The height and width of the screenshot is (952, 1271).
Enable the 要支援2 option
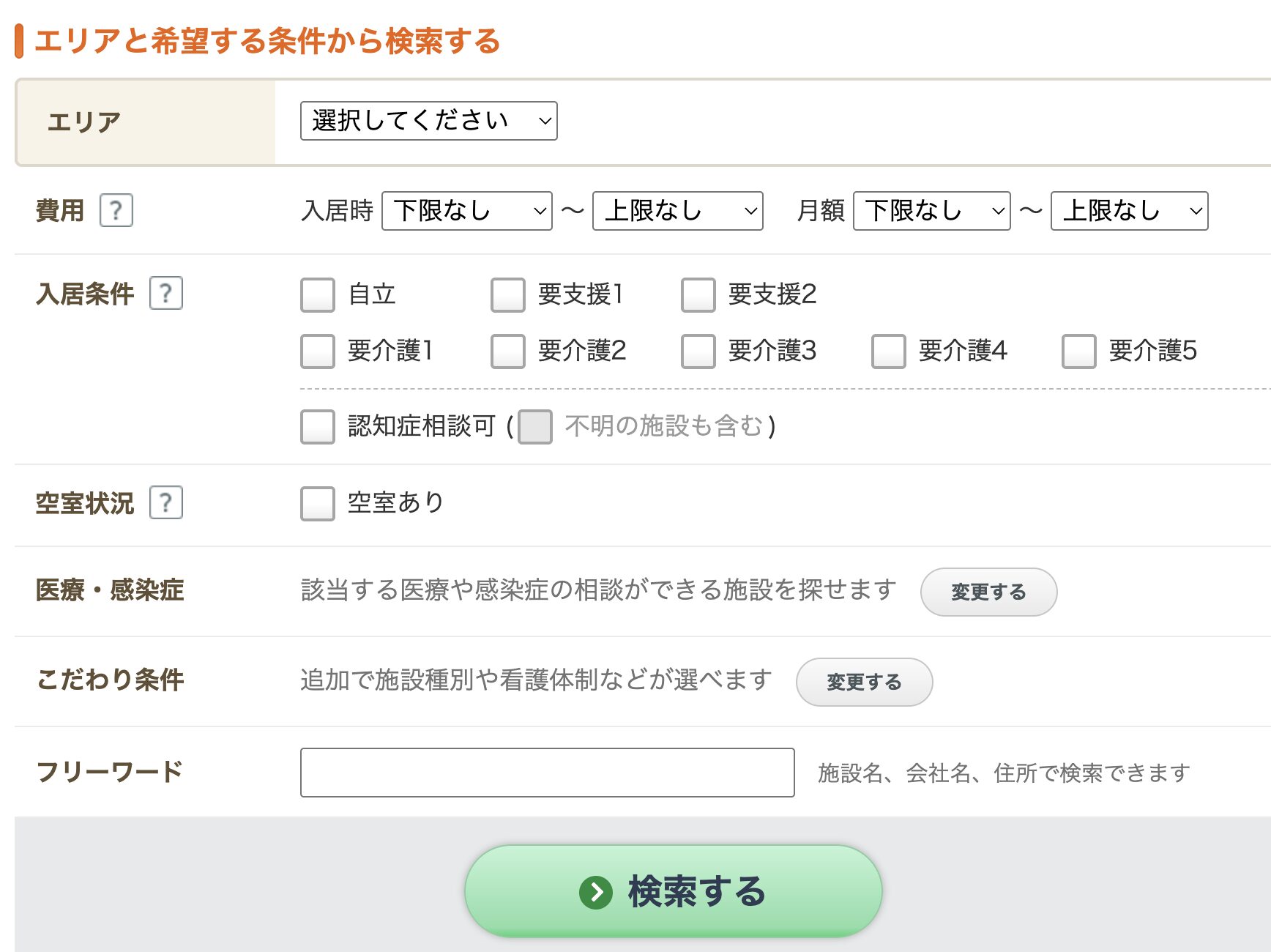[x=698, y=295]
